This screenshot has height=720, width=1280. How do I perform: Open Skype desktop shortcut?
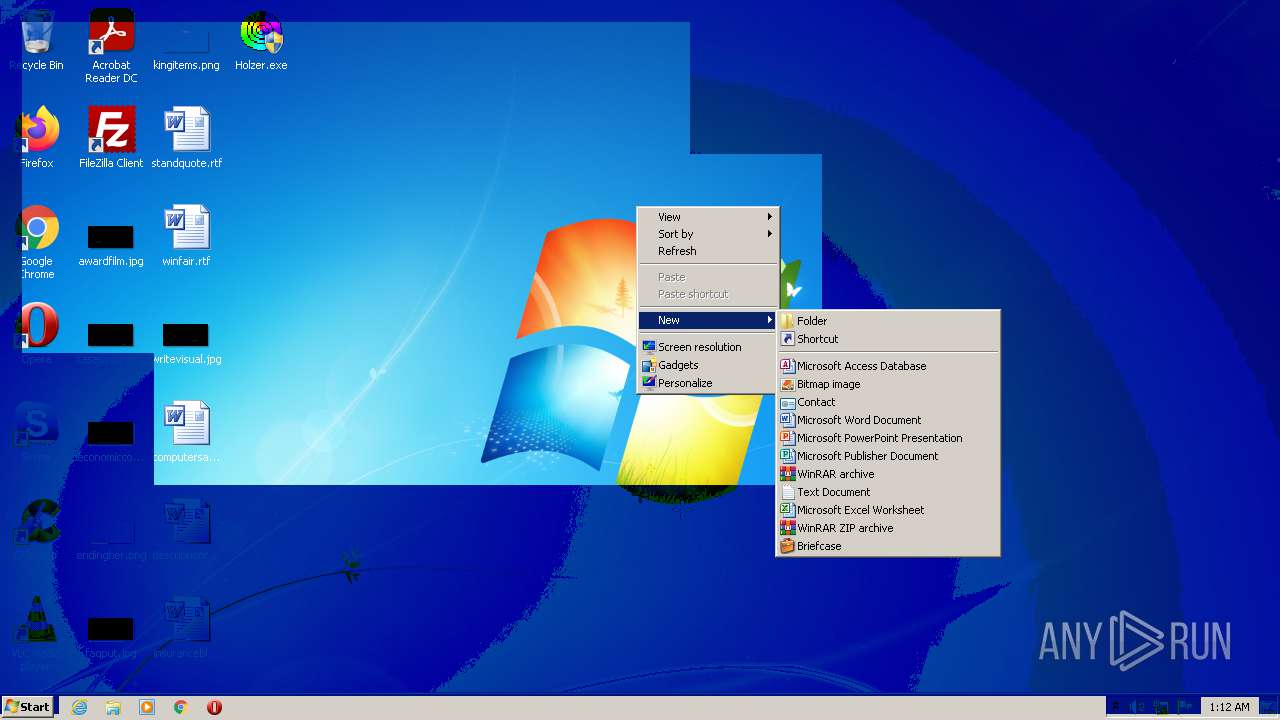tap(36, 432)
